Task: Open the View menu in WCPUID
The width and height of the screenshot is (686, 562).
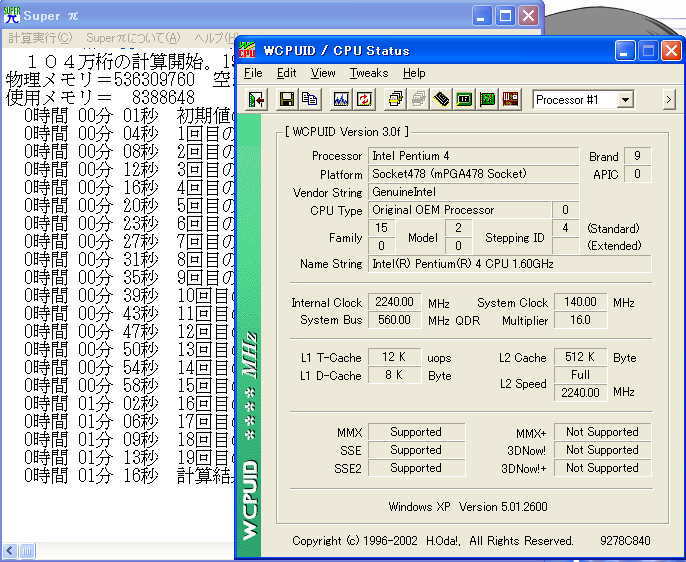Action: coord(323,73)
